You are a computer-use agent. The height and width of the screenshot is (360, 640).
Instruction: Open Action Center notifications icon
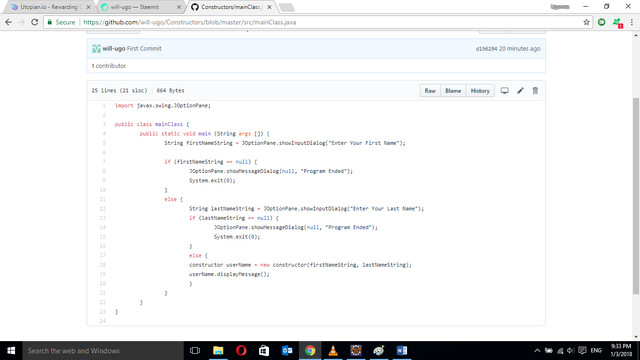582,351
